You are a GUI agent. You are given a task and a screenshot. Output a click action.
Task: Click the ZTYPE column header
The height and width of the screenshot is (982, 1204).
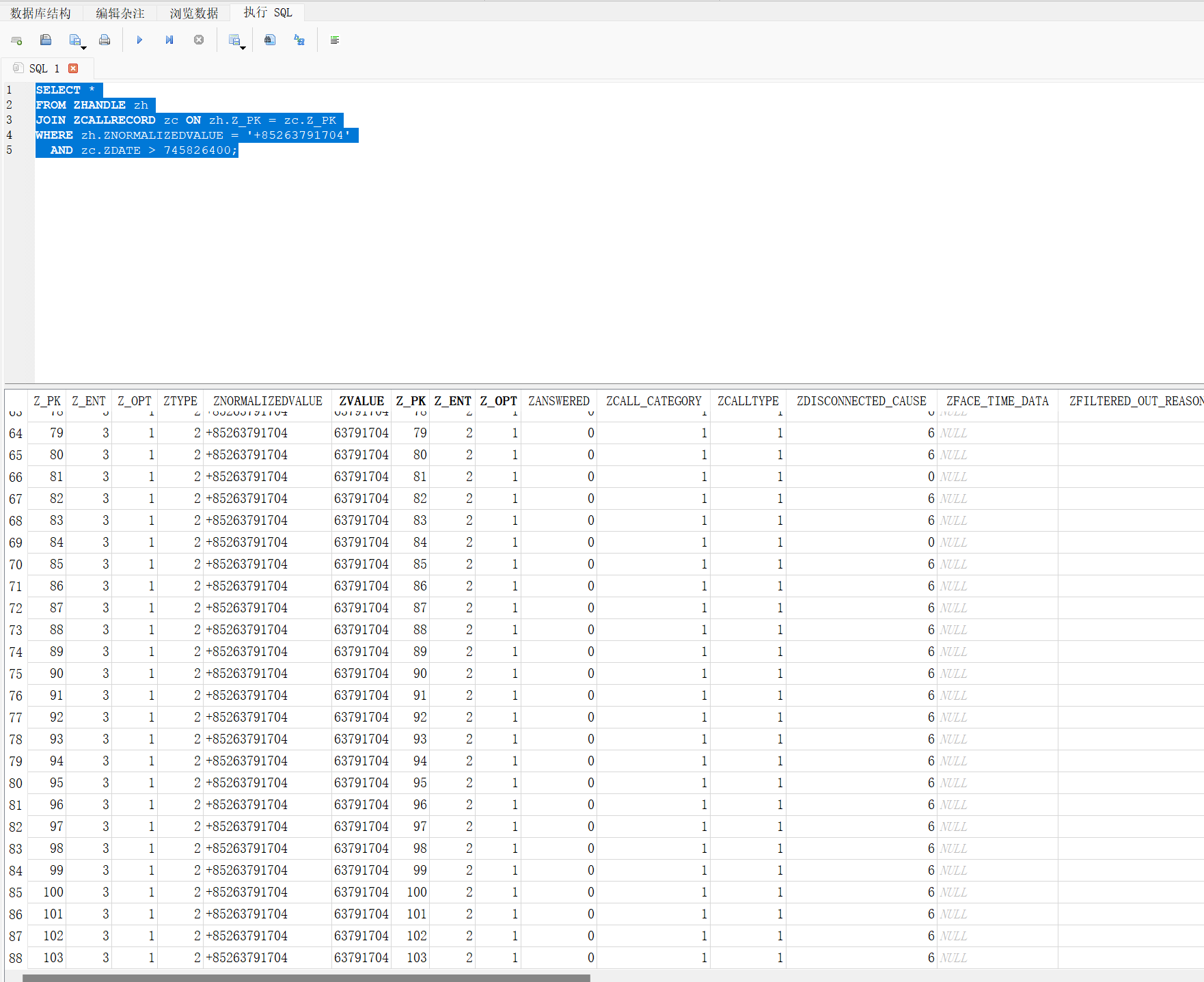[180, 401]
